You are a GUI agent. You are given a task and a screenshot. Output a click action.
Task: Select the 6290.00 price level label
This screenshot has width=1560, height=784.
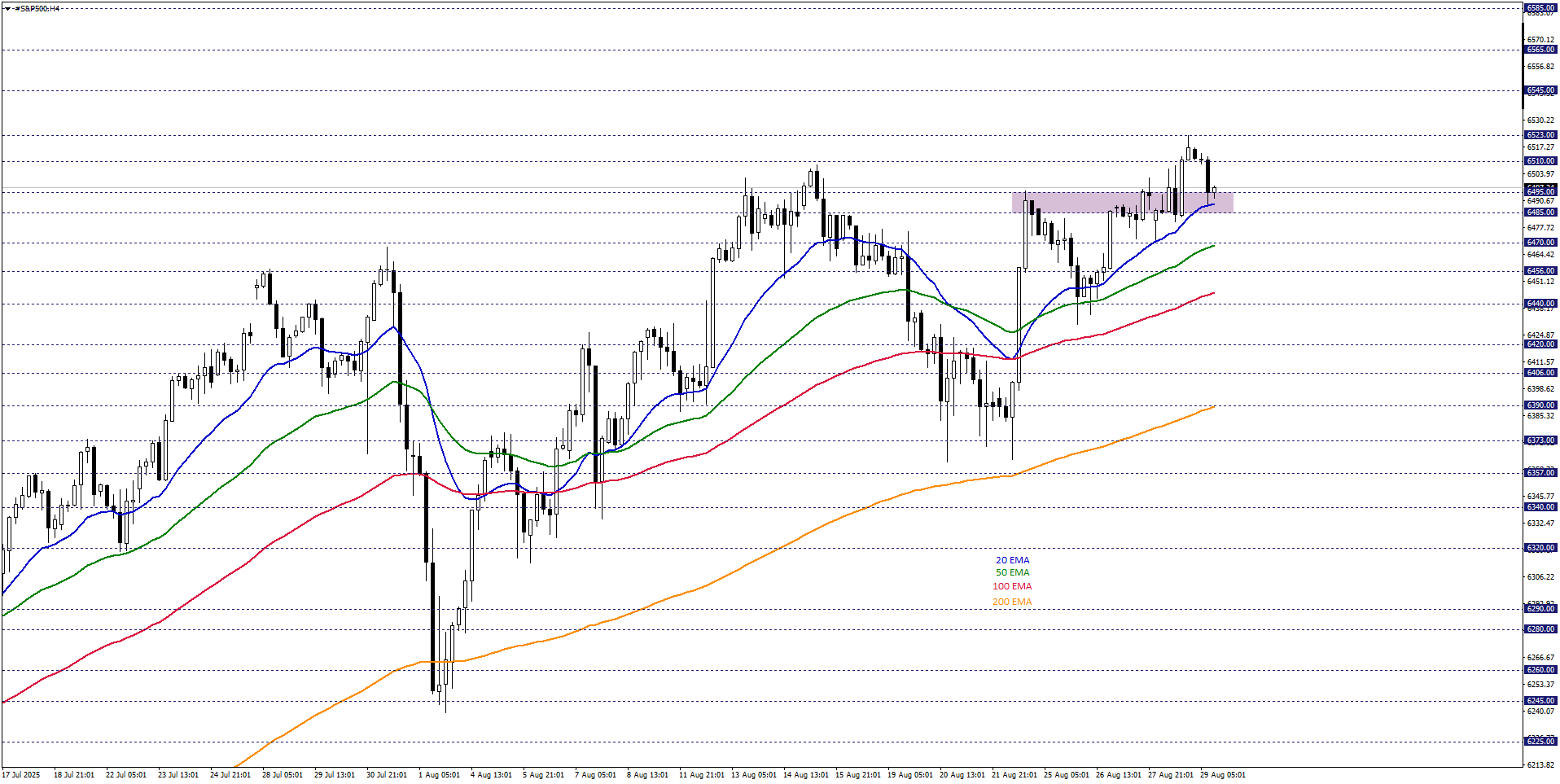coord(1540,609)
